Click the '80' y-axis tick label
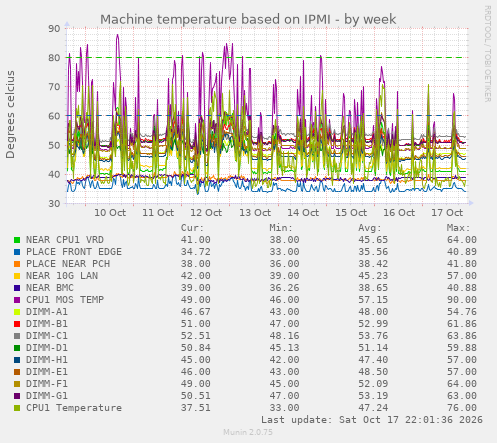This screenshot has width=497, height=443. [54, 58]
